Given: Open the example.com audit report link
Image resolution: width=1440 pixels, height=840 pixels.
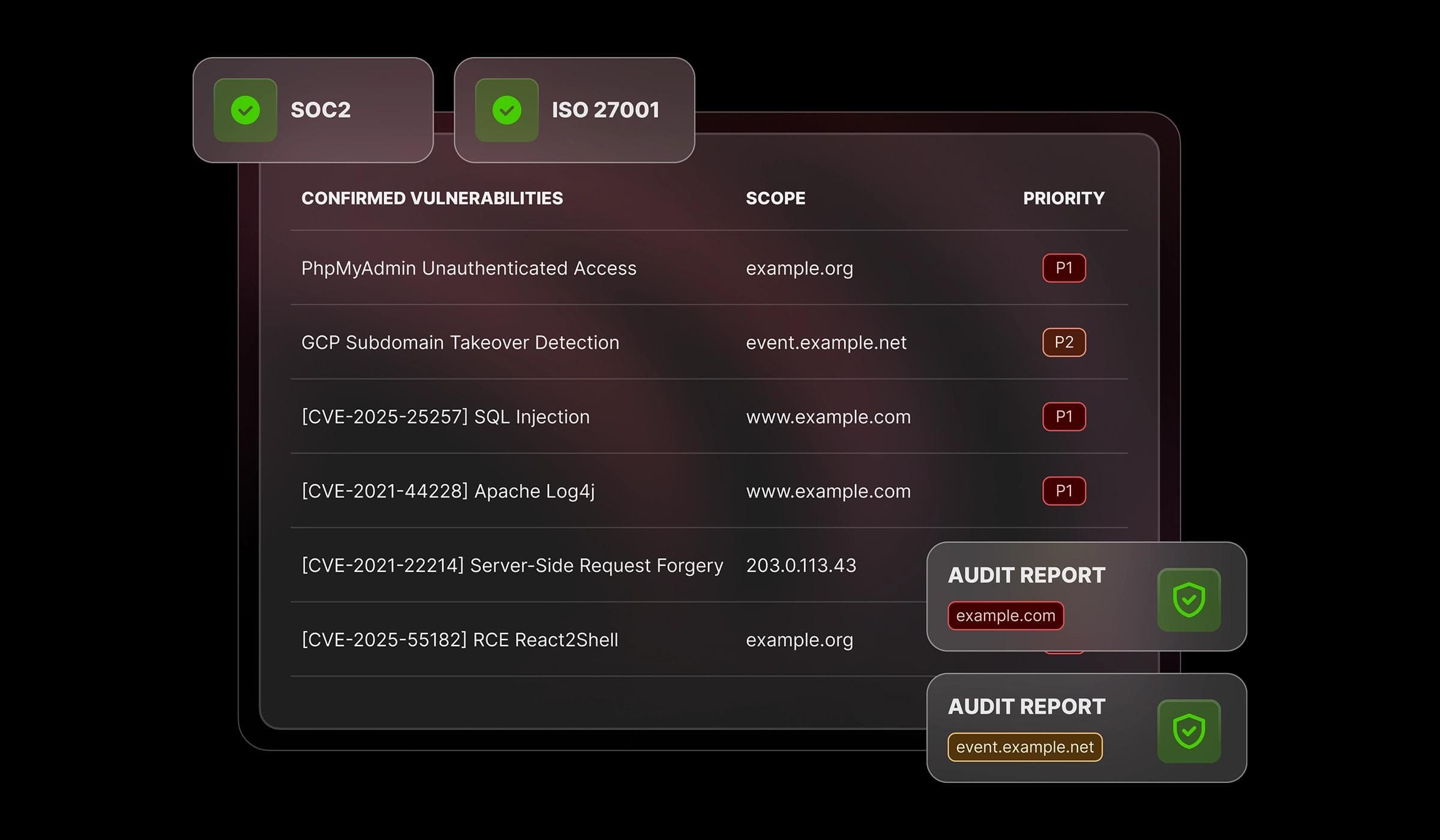Looking at the screenshot, I should (x=1005, y=615).
